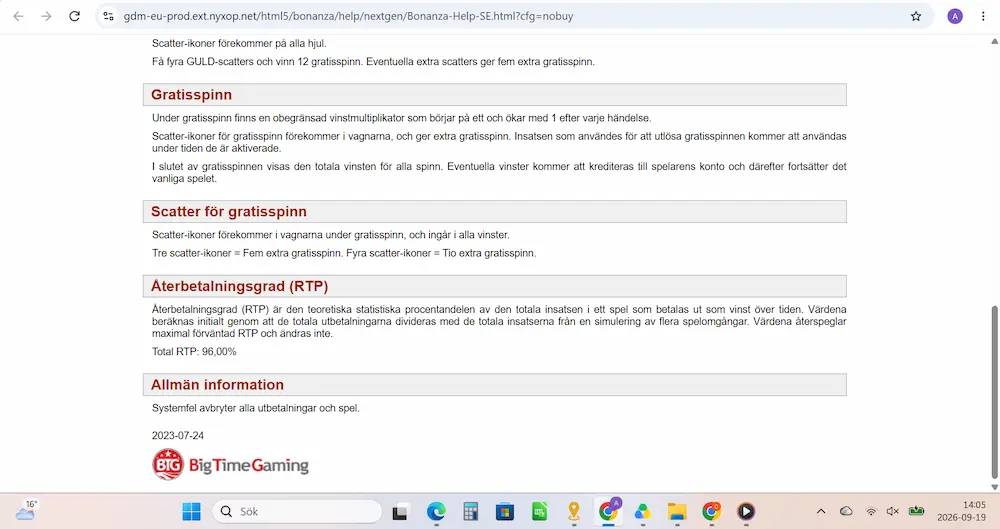Open the Chrome profile avatar

955,17
